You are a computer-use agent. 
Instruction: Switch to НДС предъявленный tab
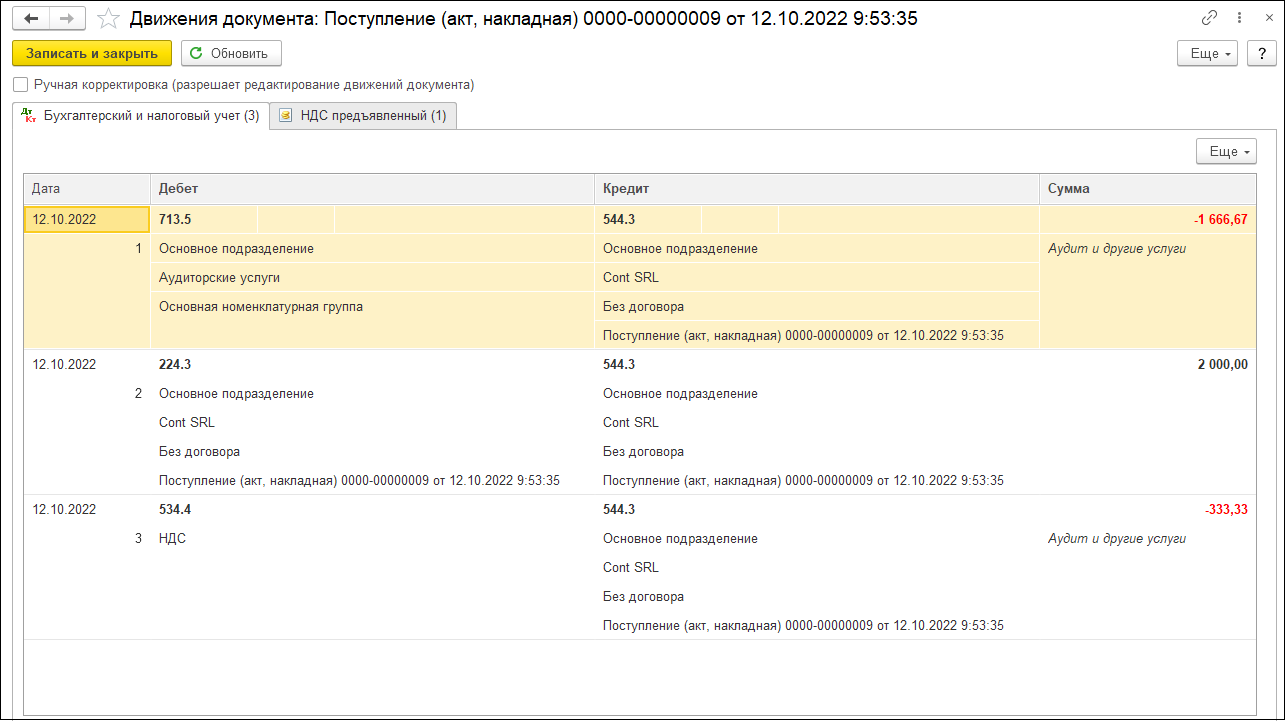point(363,116)
